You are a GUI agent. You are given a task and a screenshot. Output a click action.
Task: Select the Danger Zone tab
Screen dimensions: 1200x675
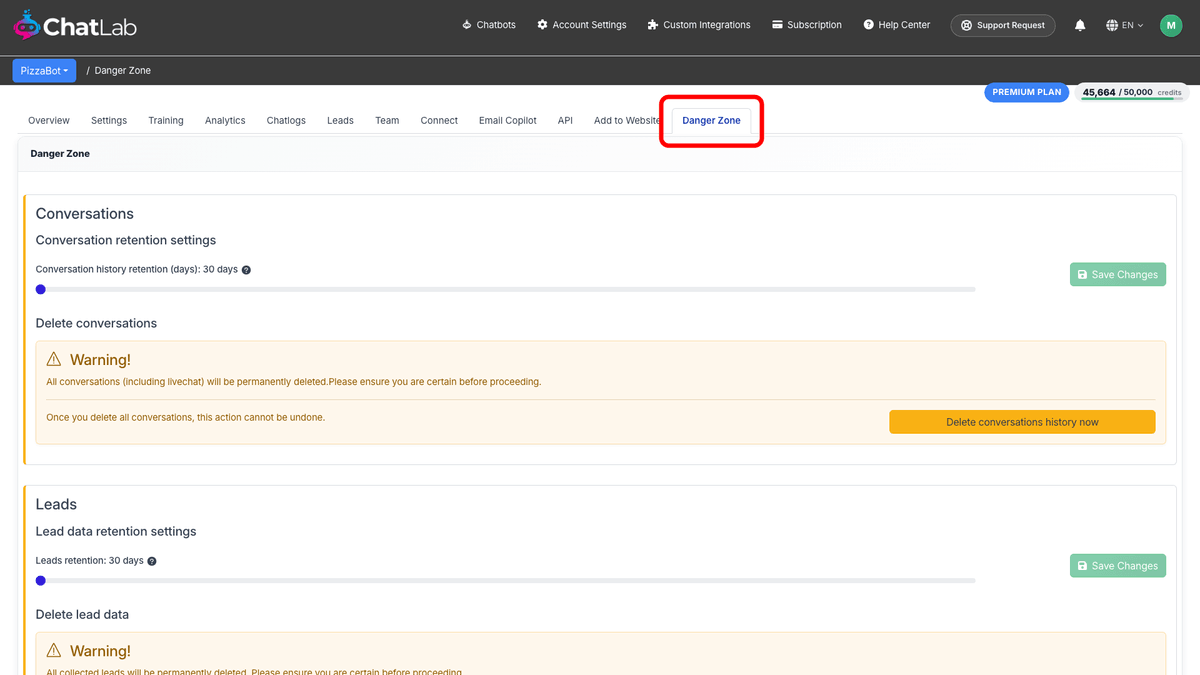(712, 120)
